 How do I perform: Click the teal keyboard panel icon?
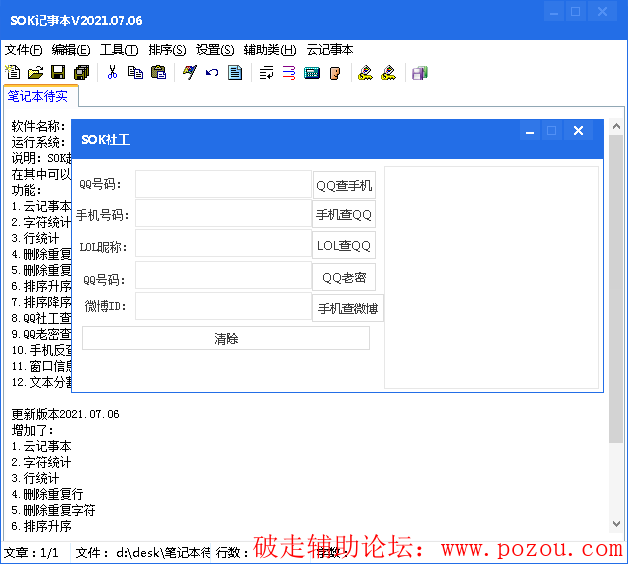[312, 73]
